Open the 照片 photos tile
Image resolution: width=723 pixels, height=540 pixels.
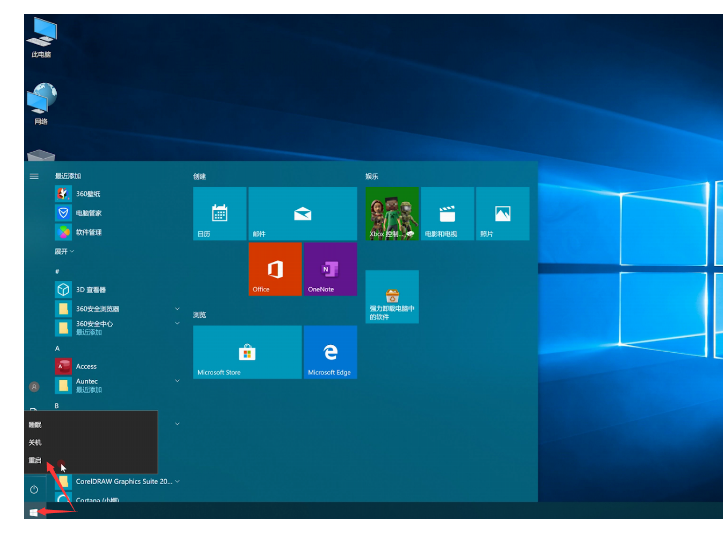coord(502,213)
